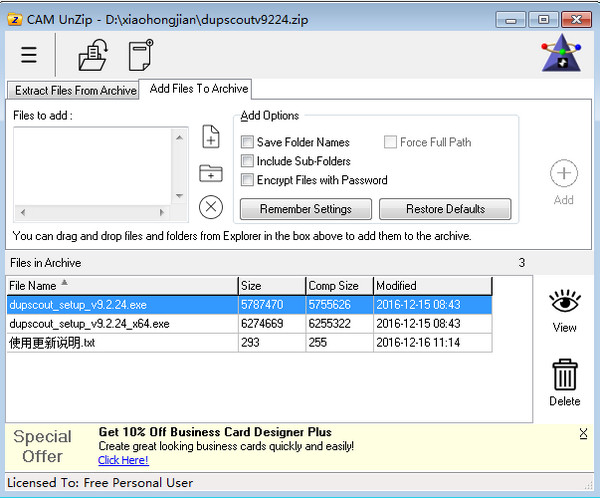The height and width of the screenshot is (498, 600).
Task: Click the Add plus circle button
Action: click(x=564, y=174)
